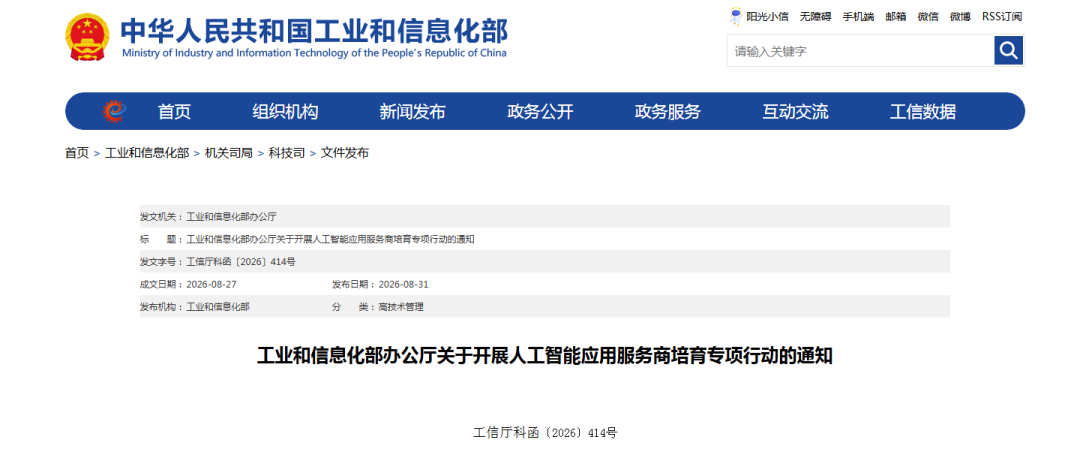Image resolution: width=1080 pixels, height=464 pixels.
Task: Open the 首页 navigation menu item
Action: point(174,112)
